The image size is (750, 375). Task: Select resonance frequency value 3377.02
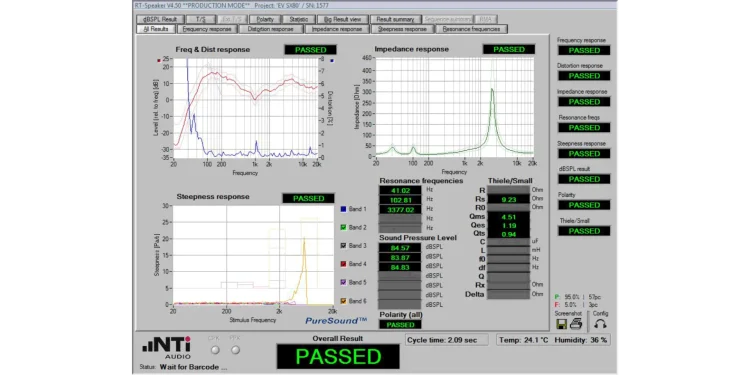tap(400, 209)
